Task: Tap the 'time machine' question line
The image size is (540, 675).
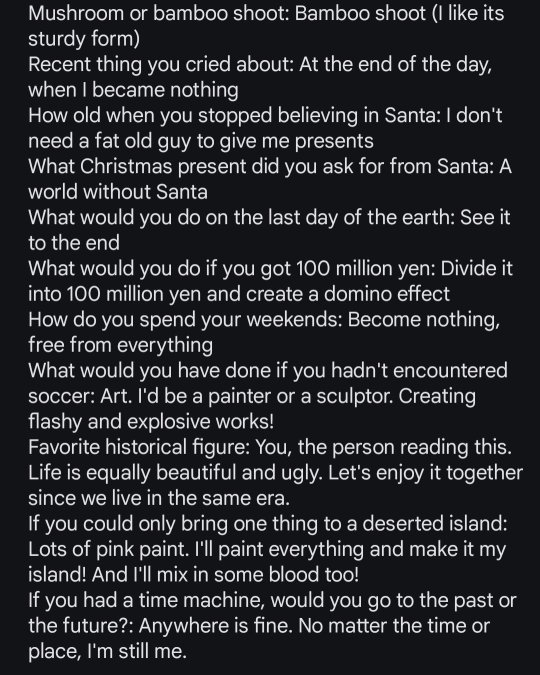Action: (x=272, y=600)
